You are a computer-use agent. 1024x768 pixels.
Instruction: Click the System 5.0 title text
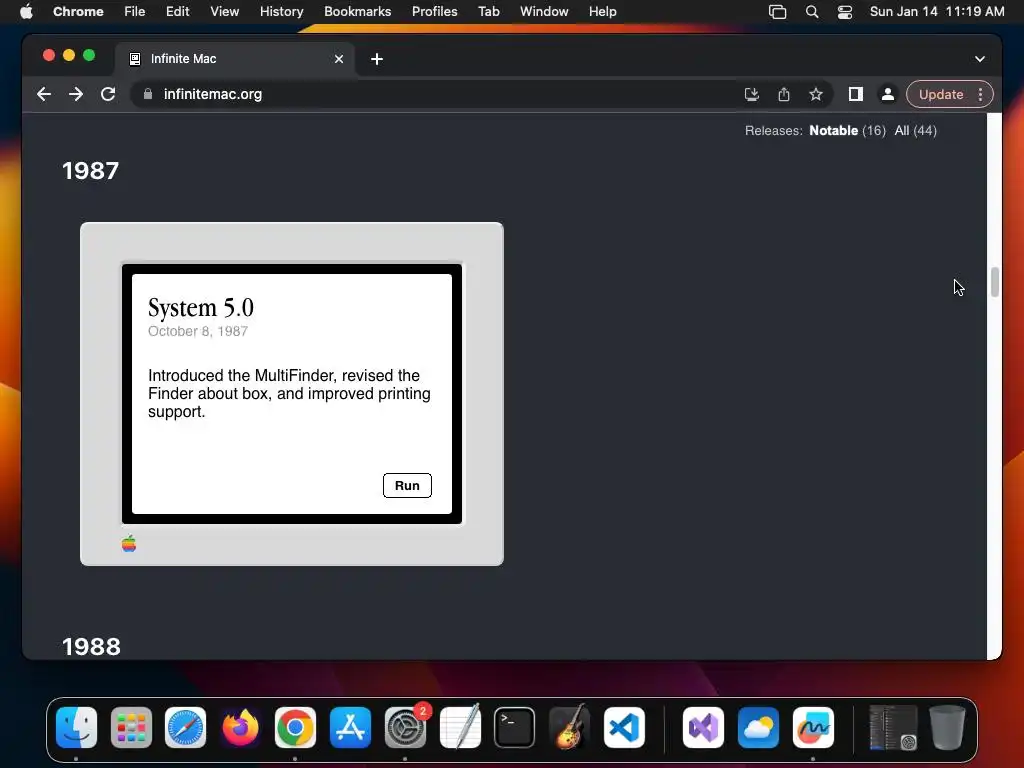200,307
